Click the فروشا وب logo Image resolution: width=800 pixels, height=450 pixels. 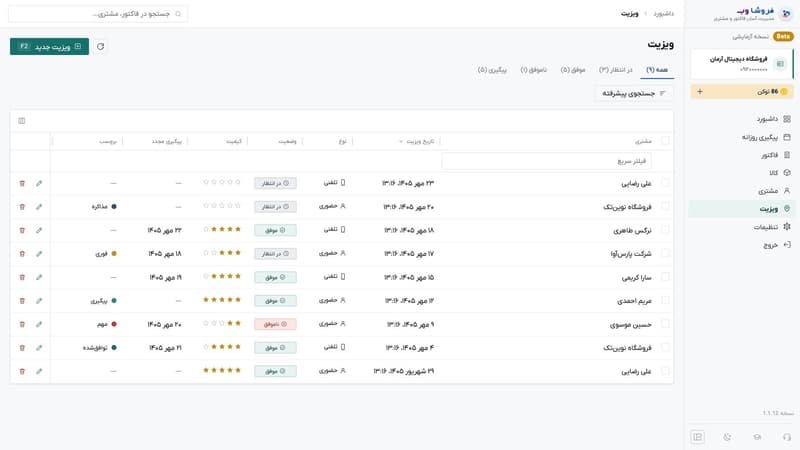754,13
